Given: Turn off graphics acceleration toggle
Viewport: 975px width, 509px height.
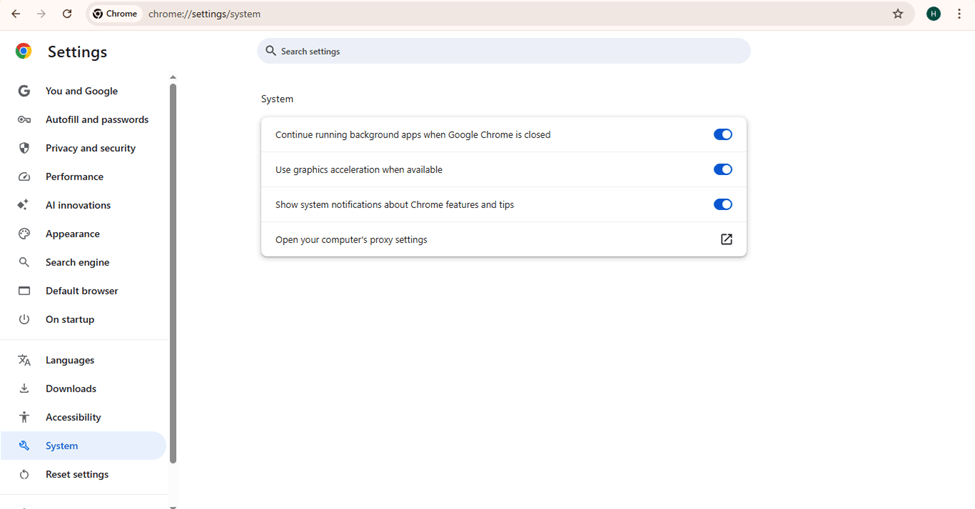Looking at the screenshot, I should [722, 170].
